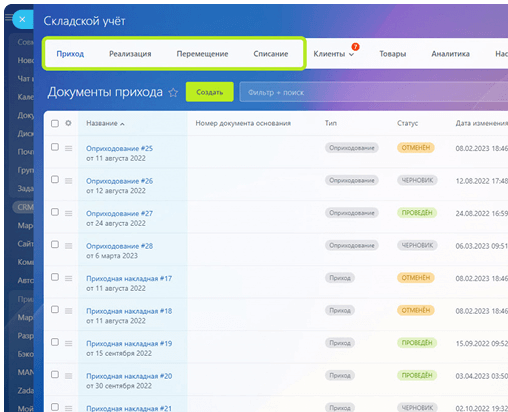Open document Оприходование #28
The height and width of the screenshot is (412, 508).
[119, 246]
